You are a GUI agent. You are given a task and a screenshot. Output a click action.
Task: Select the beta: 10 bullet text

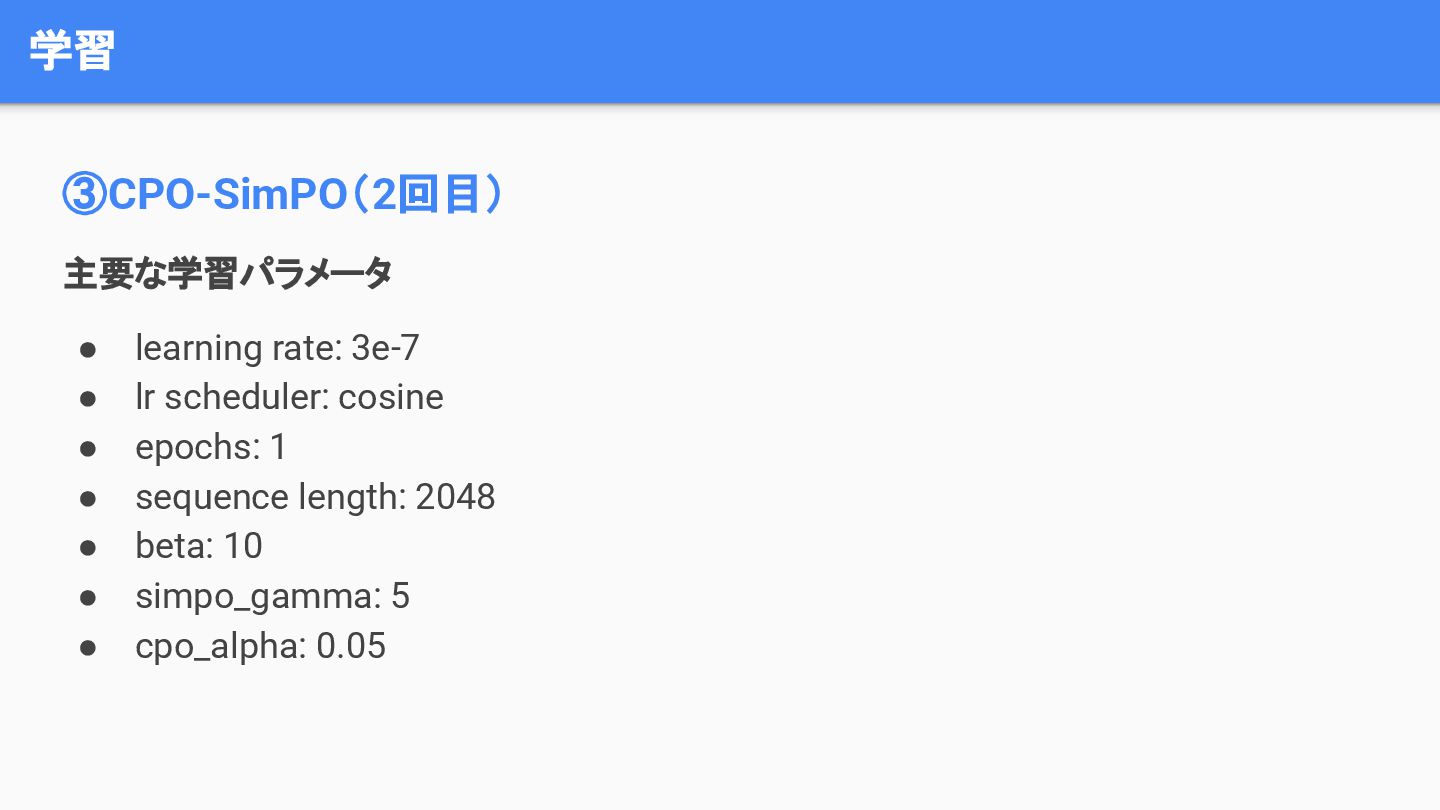tap(199, 546)
